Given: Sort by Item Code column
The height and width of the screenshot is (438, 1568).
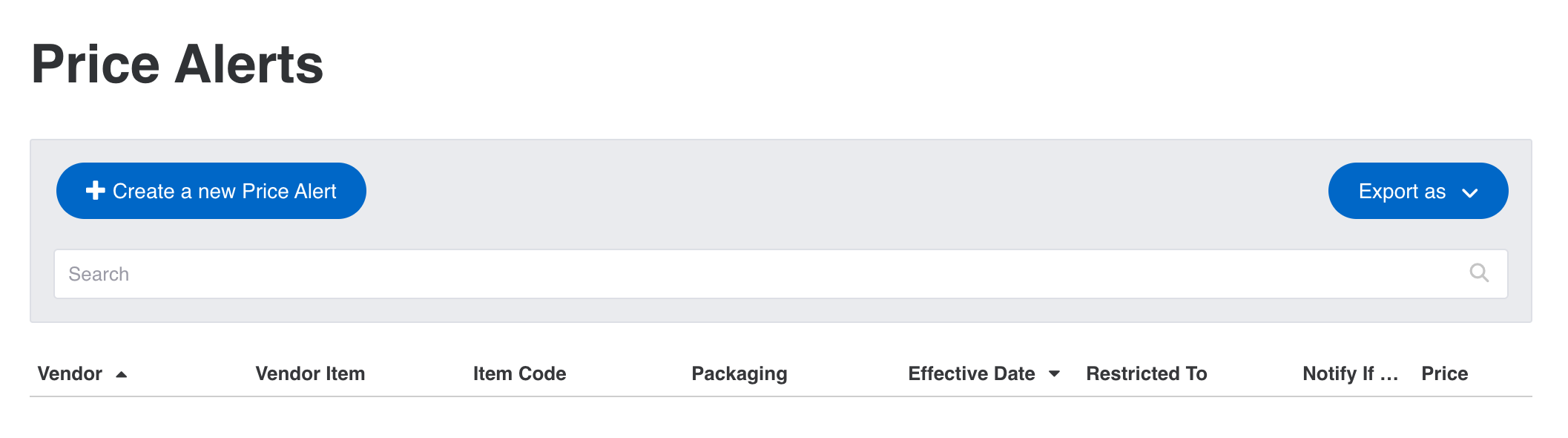Looking at the screenshot, I should [x=519, y=373].
